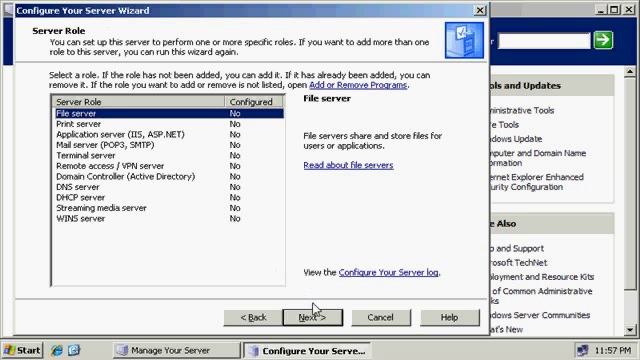The height and width of the screenshot is (360, 640).
Task: Close the Manage Your Server window
Action: coord(629,10)
